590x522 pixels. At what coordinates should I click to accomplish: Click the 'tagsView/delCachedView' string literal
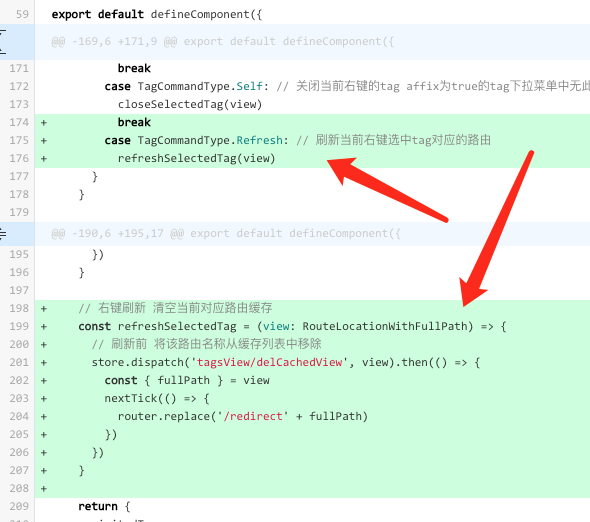pos(269,362)
